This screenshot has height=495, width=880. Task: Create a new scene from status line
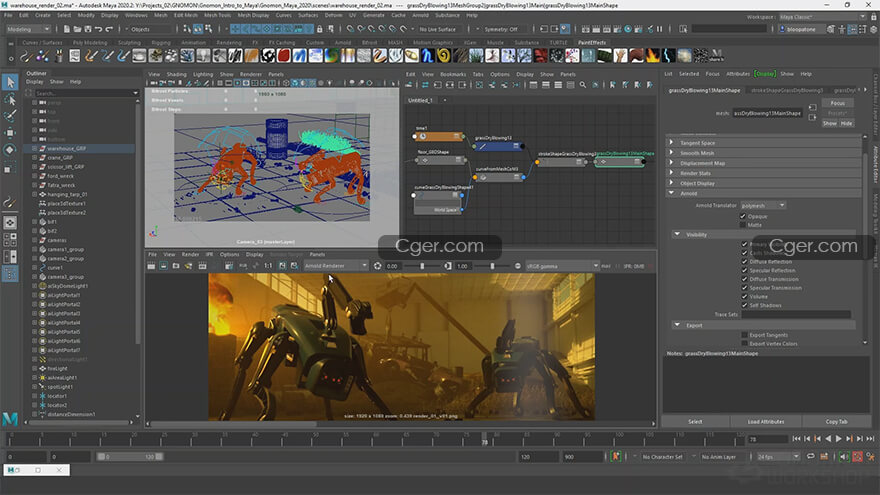tap(66, 29)
